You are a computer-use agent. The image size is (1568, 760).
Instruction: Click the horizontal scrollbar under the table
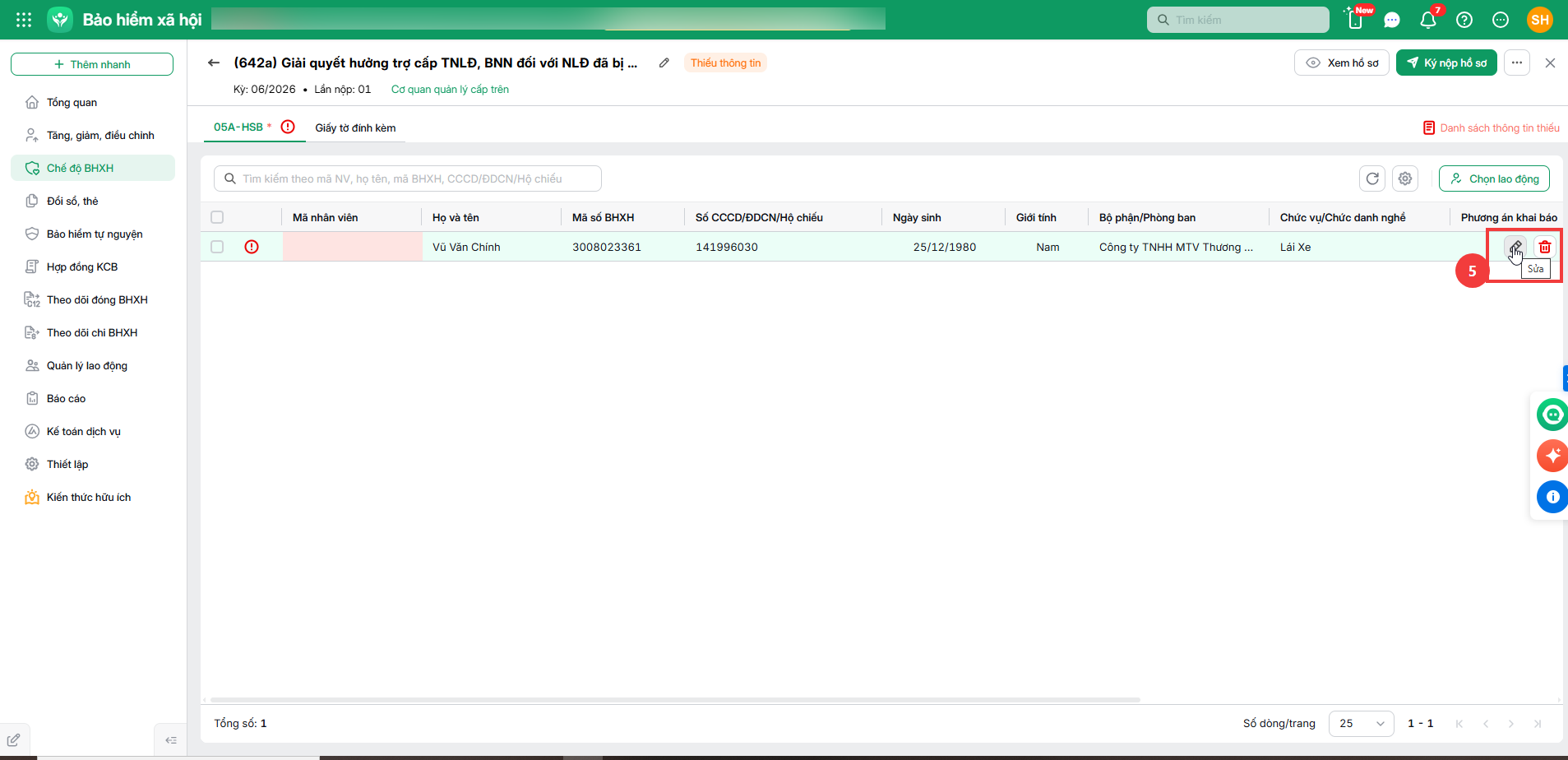click(675, 700)
